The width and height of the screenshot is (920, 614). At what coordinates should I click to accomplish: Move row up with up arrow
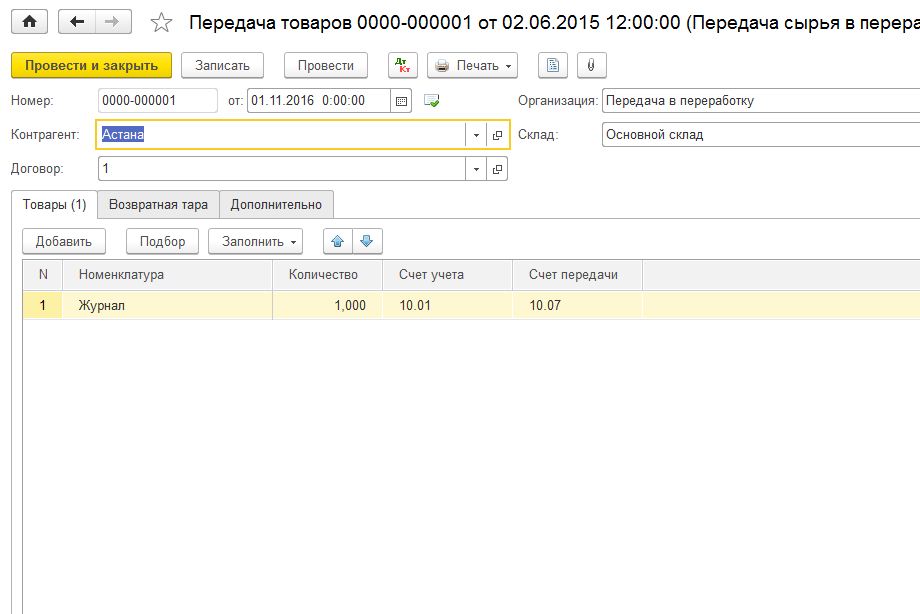338,241
